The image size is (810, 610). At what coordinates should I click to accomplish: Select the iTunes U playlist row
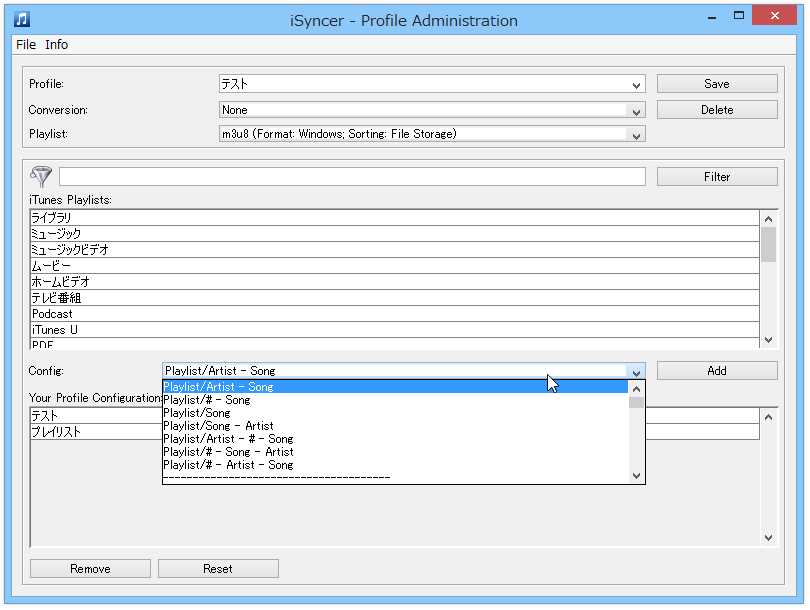click(x=395, y=330)
